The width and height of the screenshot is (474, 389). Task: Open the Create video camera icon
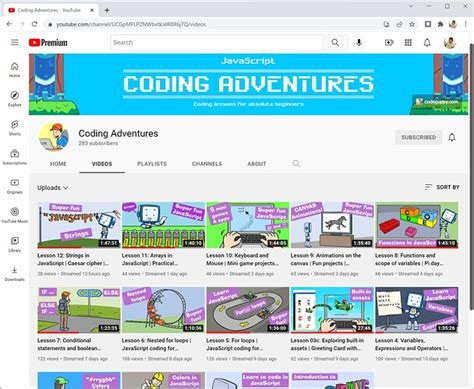389,42
